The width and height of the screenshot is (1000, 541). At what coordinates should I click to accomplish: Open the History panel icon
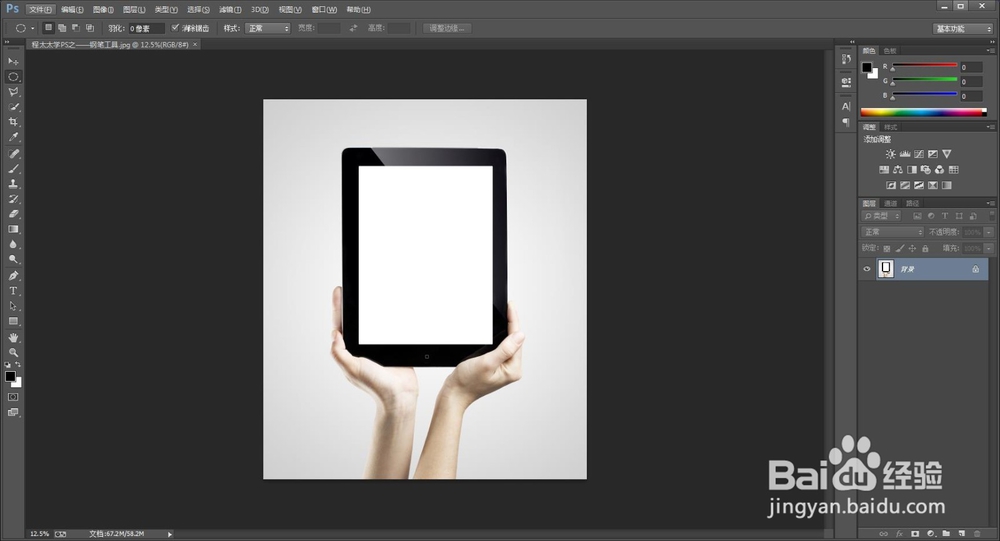pyautogui.click(x=846, y=59)
